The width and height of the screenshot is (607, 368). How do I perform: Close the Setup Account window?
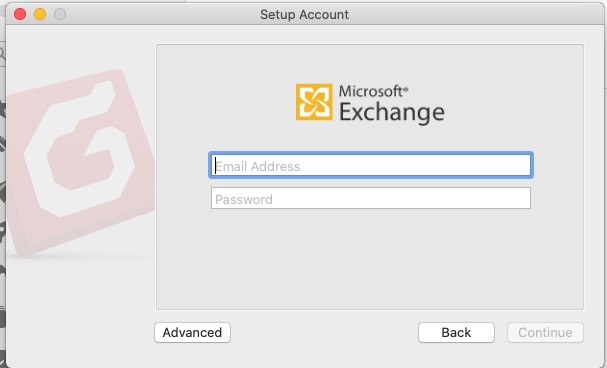(20, 14)
